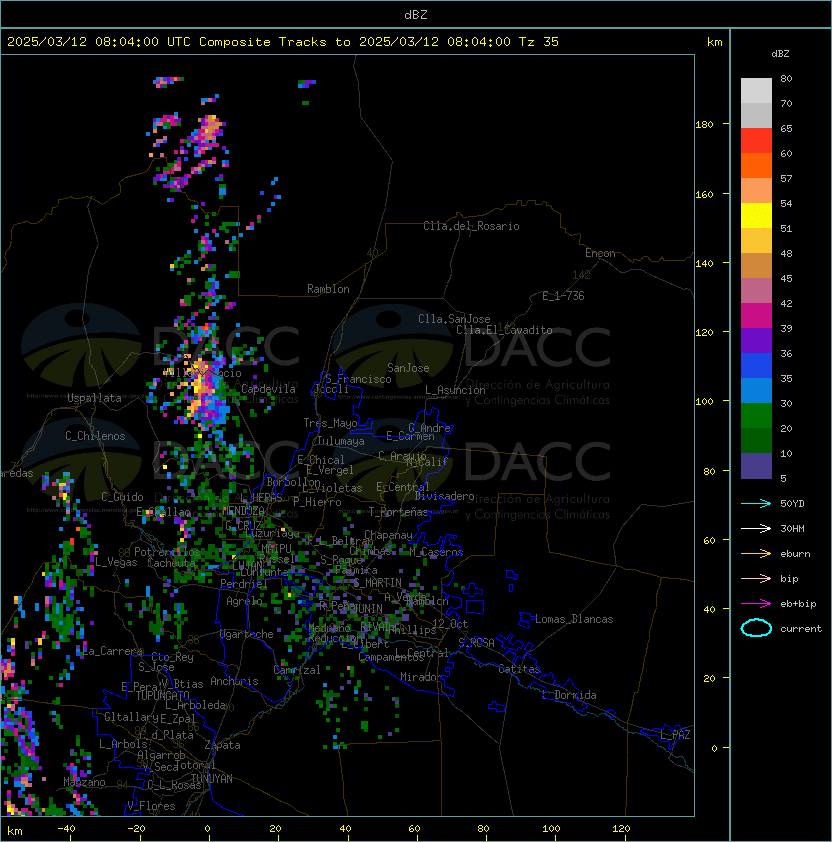Click the 'Composite Tracks' header text

pos(263,42)
